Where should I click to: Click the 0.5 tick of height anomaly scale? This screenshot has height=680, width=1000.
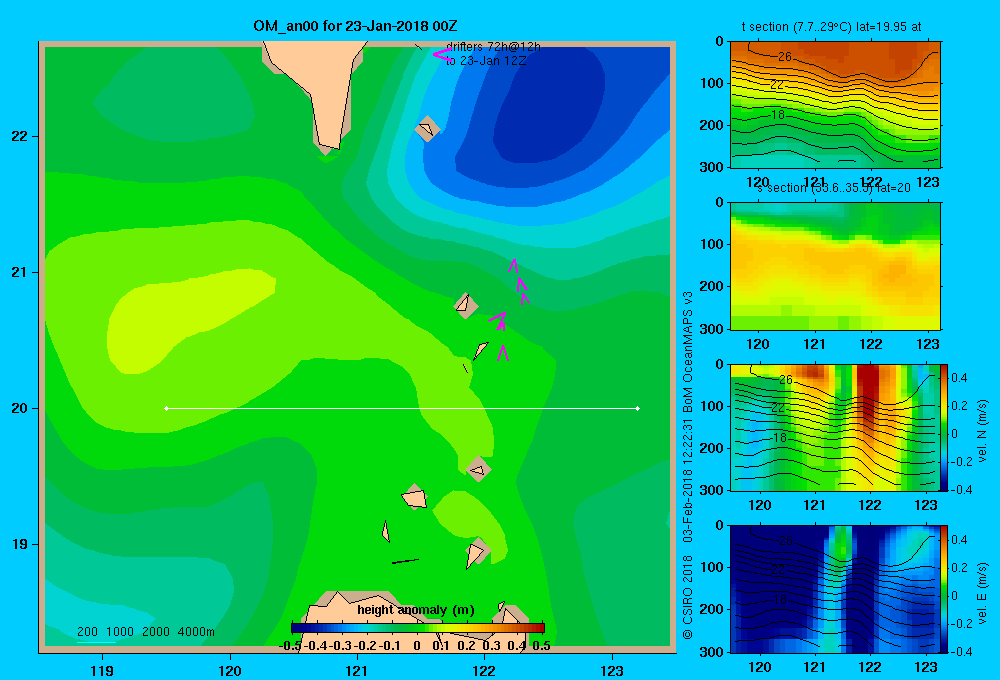coord(541,646)
